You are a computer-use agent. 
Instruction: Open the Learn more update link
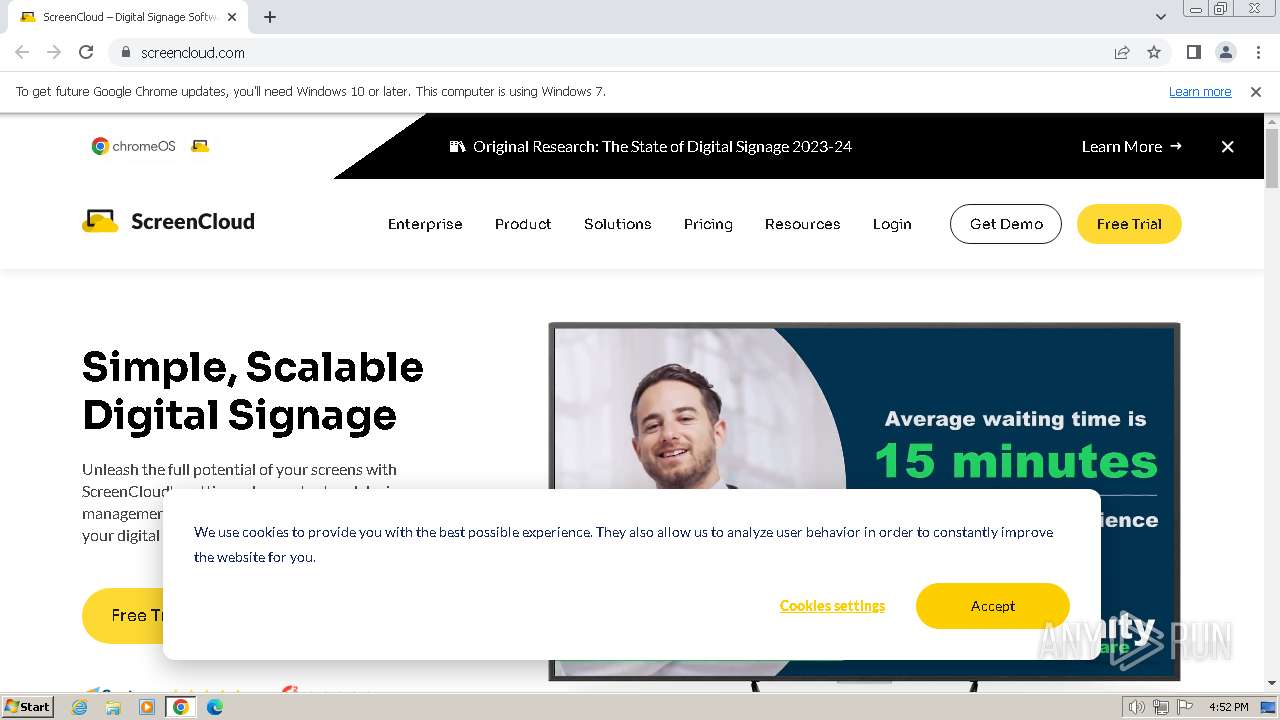[1200, 91]
